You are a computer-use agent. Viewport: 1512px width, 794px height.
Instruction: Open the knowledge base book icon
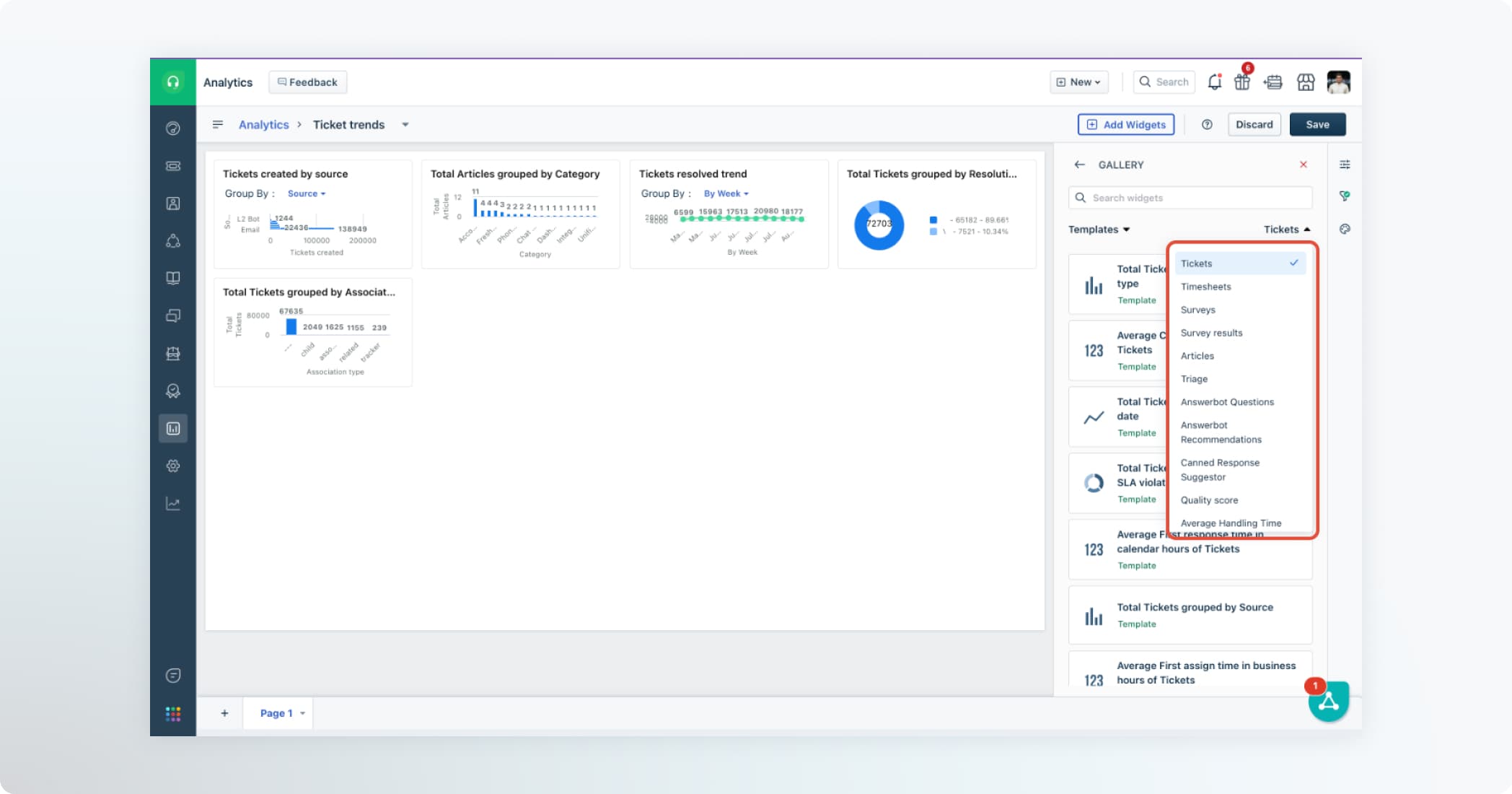point(173,278)
